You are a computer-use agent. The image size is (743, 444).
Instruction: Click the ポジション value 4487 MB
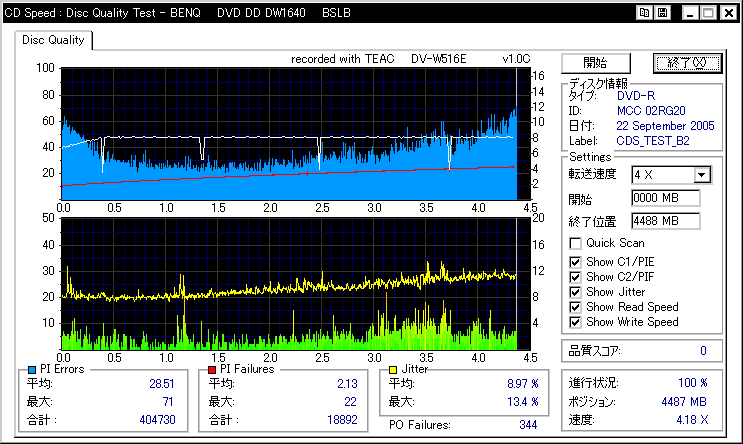pyautogui.click(x=684, y=402)
